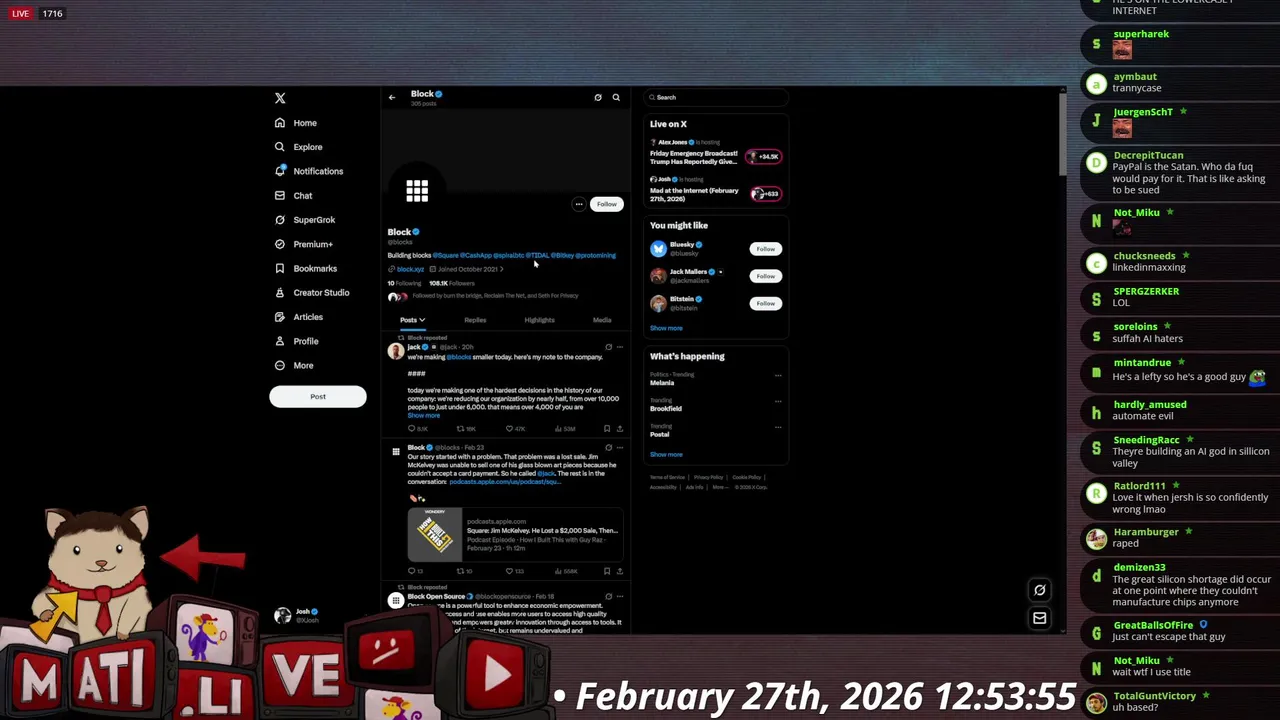Follow Bitstein in You might like
Viewport: 1280px width, 720px height.
[x=765, y=303]
